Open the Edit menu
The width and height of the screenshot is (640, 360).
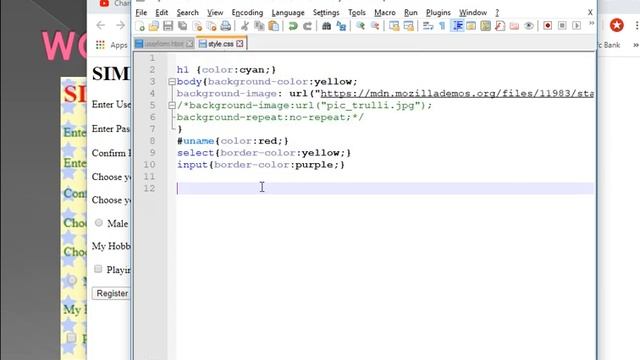(162, 13)
